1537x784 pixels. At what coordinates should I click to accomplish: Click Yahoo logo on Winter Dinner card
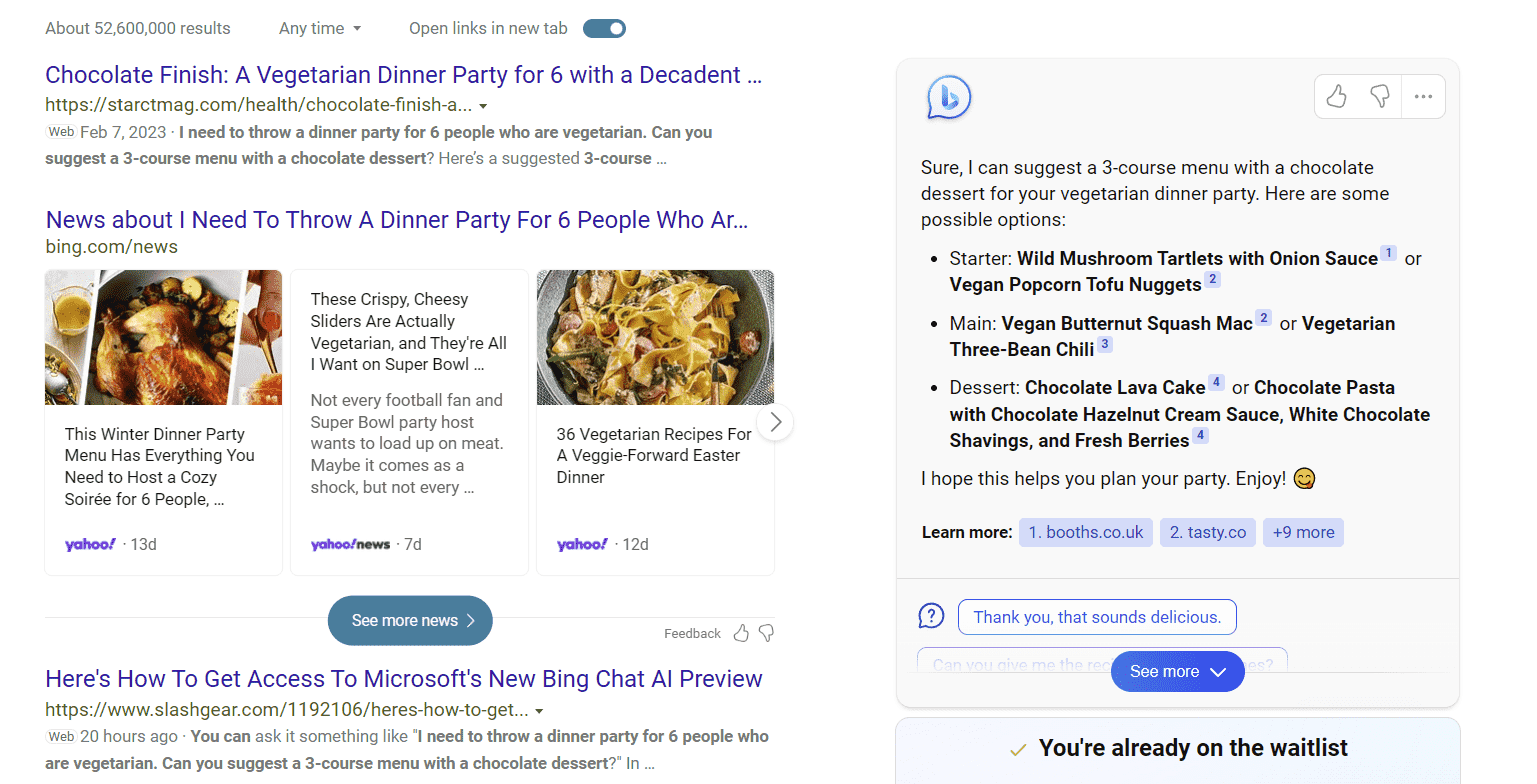tap(90, 544)
